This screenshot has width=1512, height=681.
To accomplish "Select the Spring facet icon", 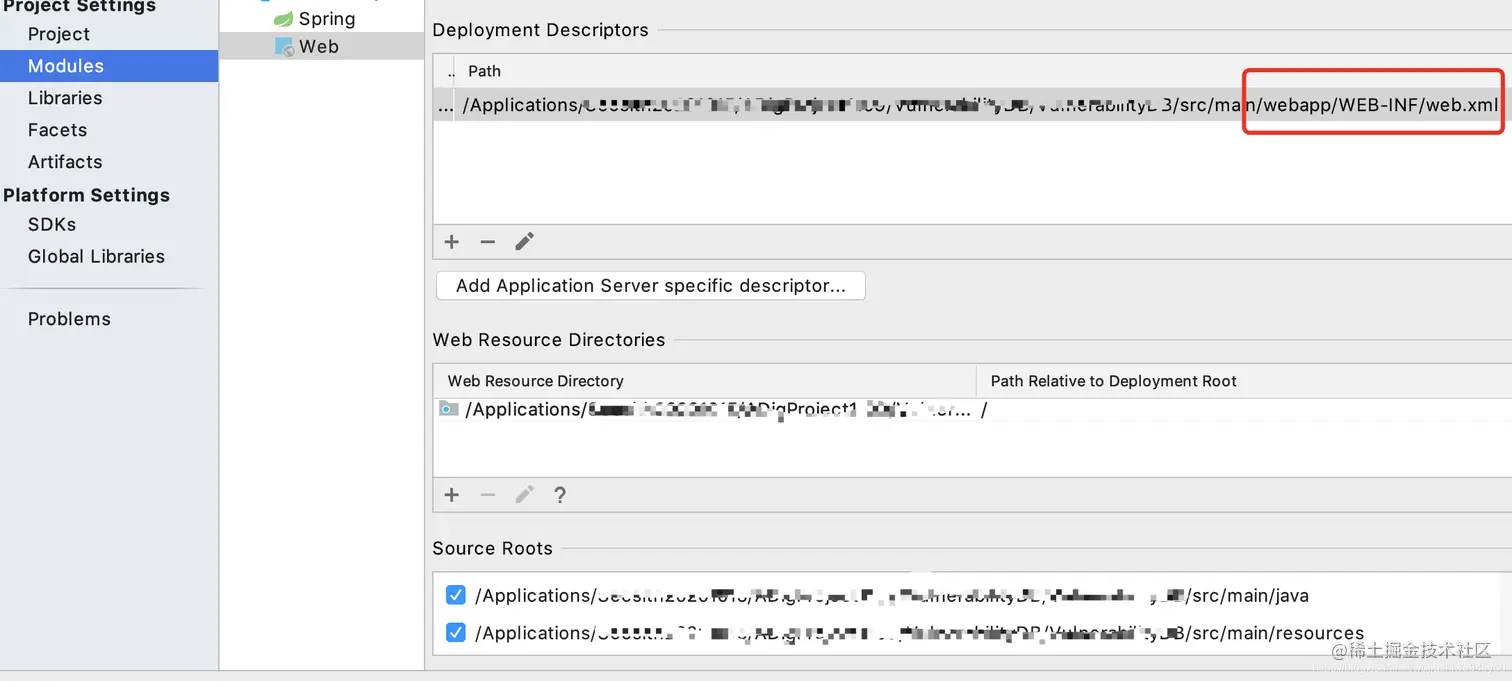I will pyautogui.click(x=284, y=19).
